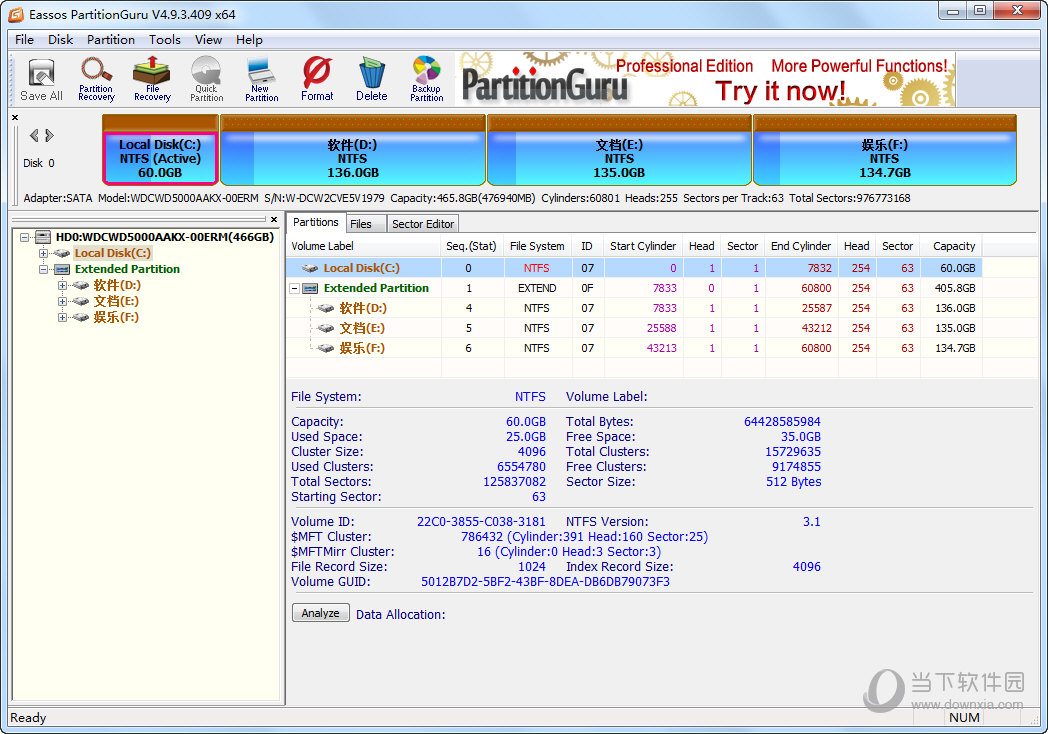
Task: Click the Volume ID value 22C0-3855-C038-3181
Action: [481, 521]
